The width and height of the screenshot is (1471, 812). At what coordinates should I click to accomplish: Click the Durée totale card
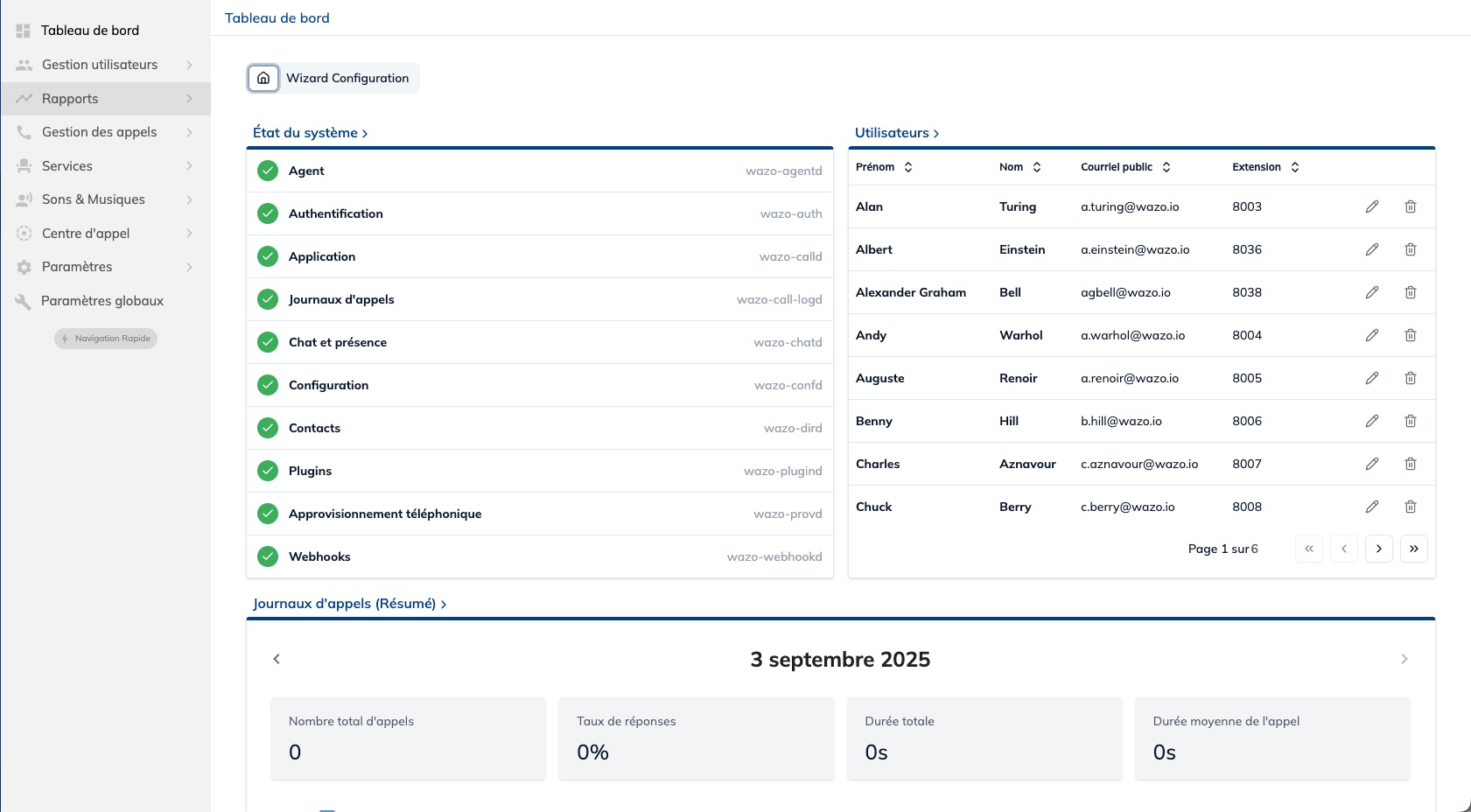pyautogui.click(x=984, y=738)
